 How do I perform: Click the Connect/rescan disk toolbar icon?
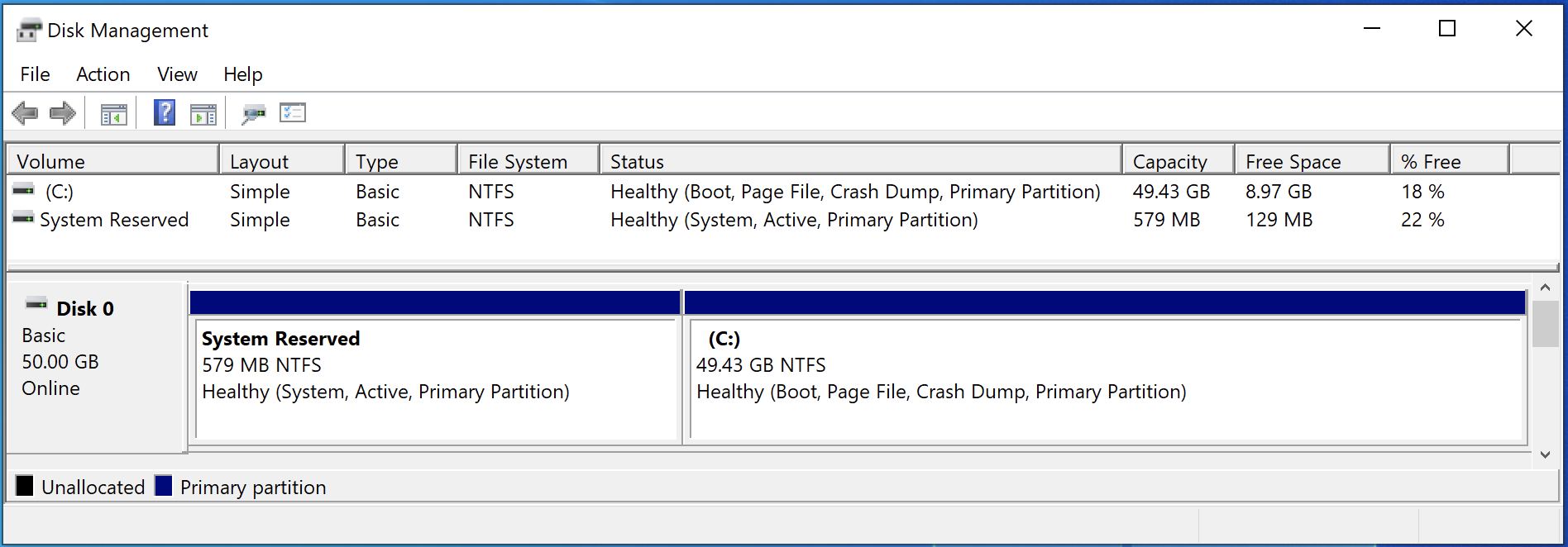(253, 114)
